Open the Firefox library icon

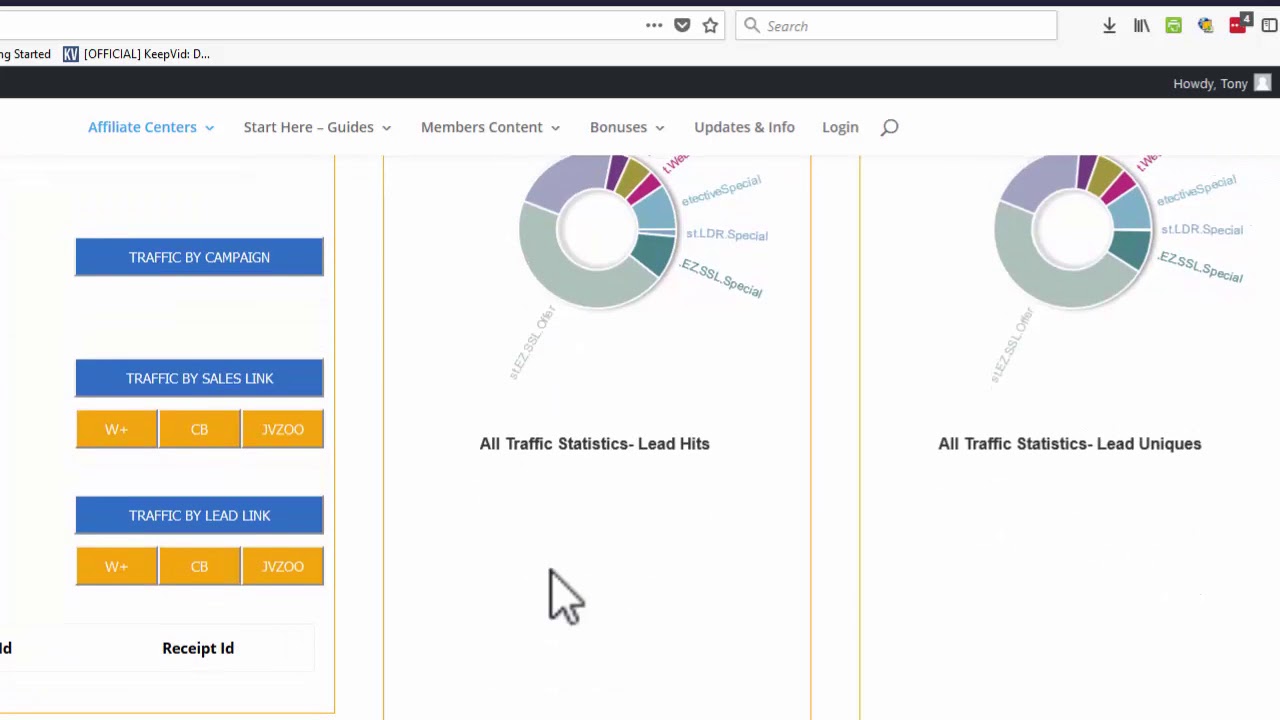[x=1141, y=26]
